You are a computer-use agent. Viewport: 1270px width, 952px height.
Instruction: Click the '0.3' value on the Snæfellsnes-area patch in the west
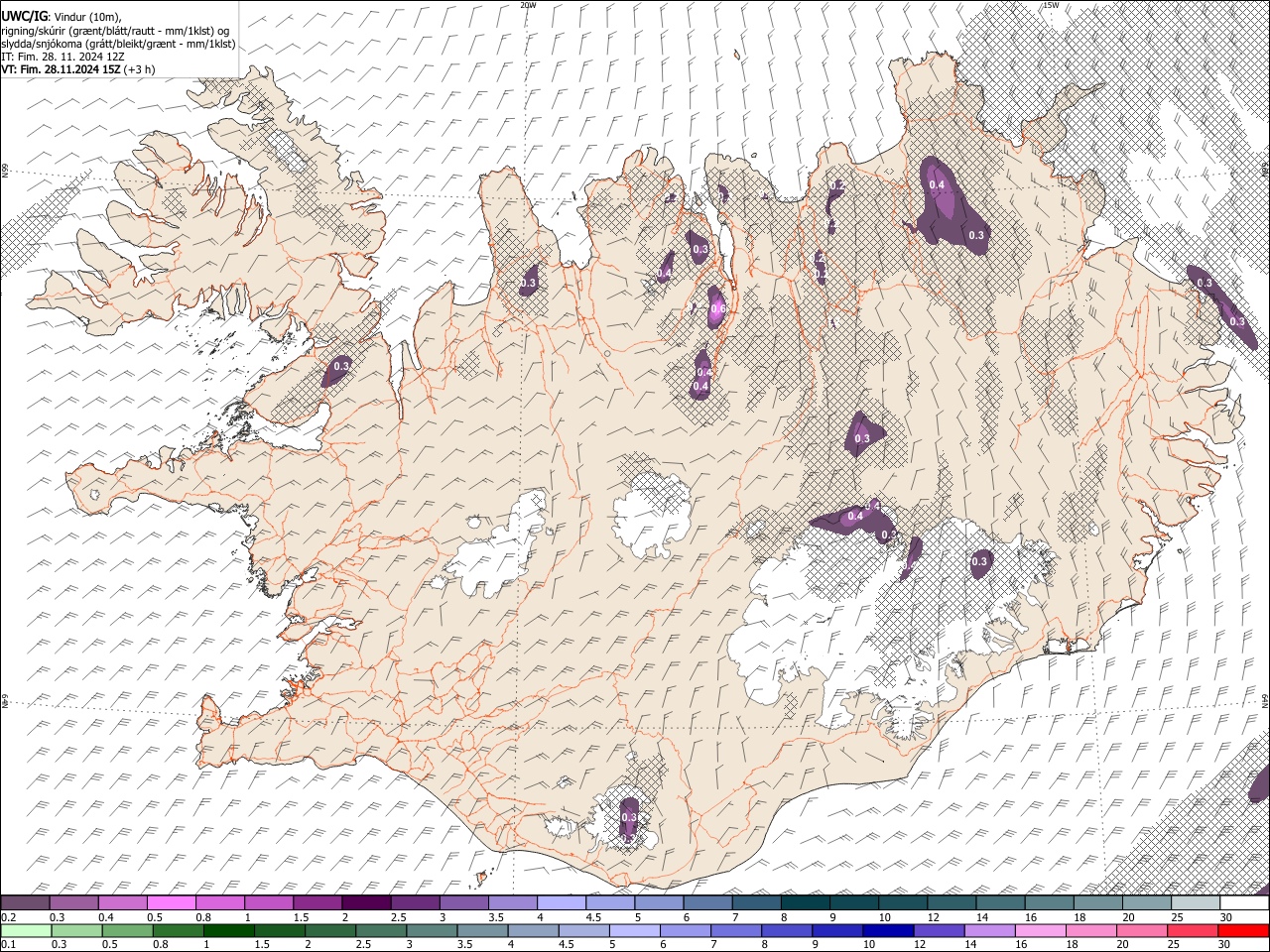click(x=342, y=366)
